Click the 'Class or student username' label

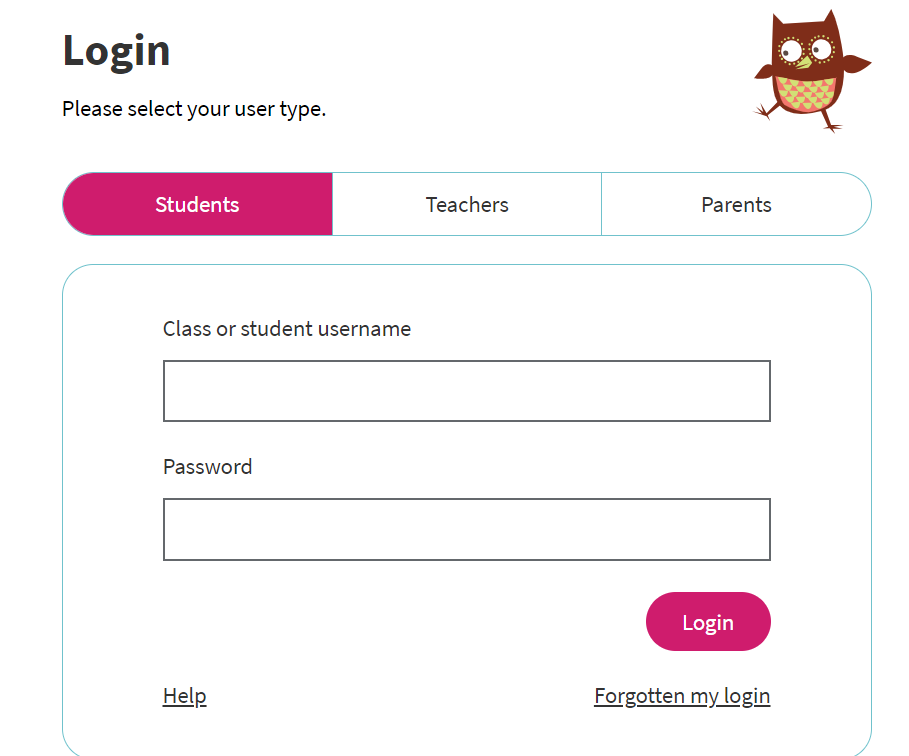(287, 329)
